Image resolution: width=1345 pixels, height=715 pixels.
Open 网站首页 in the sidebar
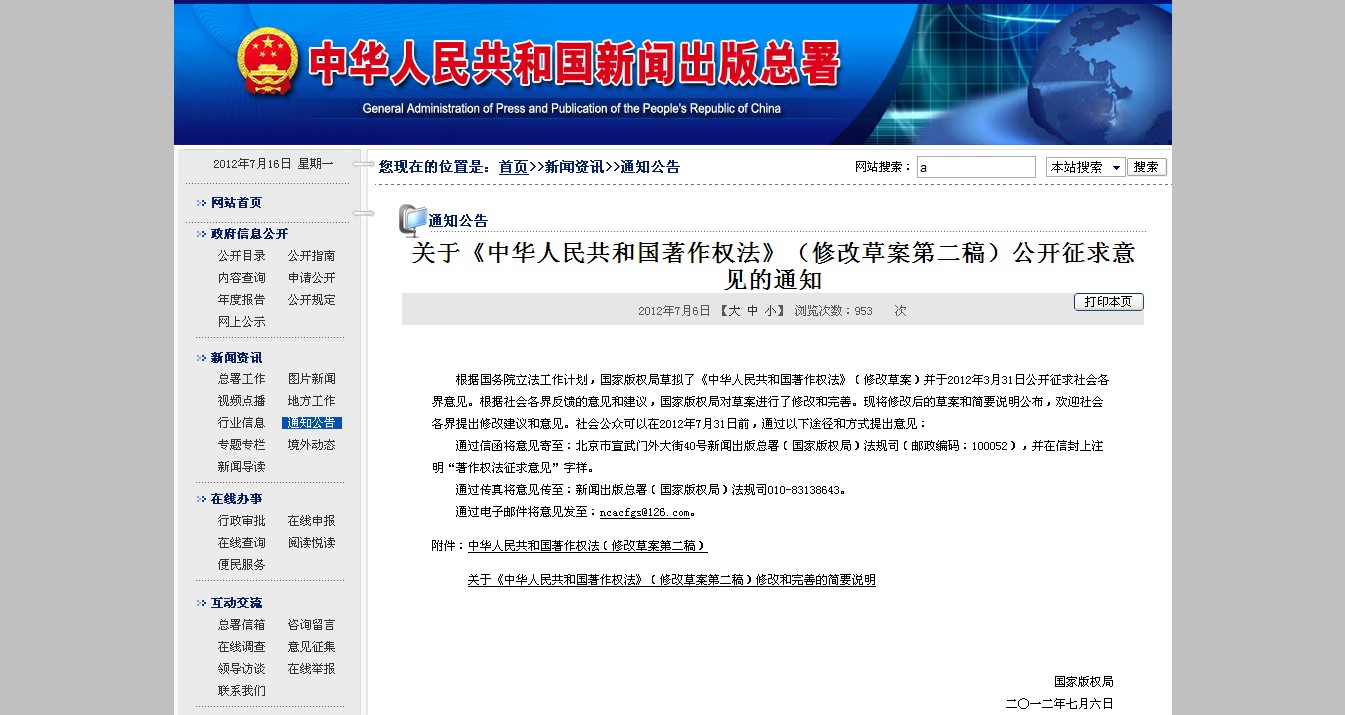236,203
